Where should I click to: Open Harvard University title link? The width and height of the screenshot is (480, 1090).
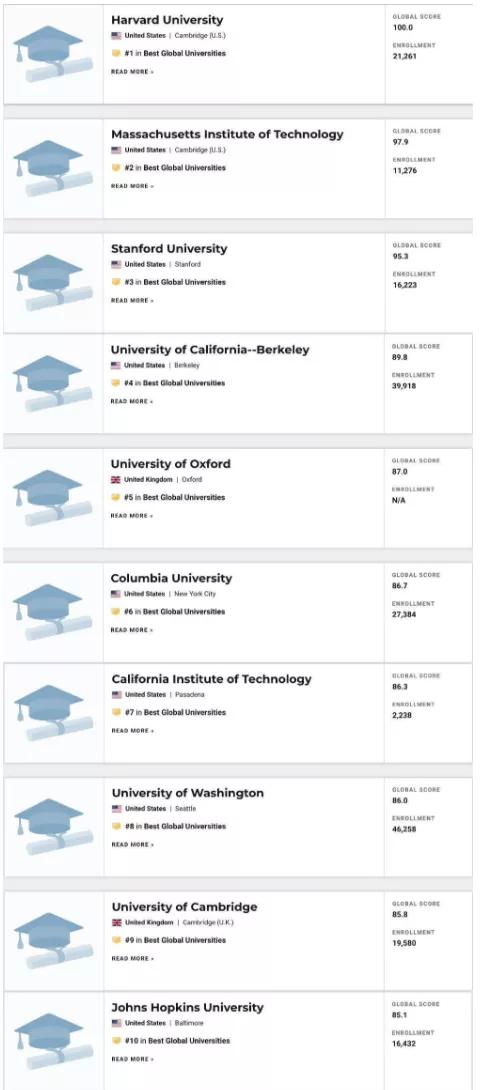tap(167, 20)
